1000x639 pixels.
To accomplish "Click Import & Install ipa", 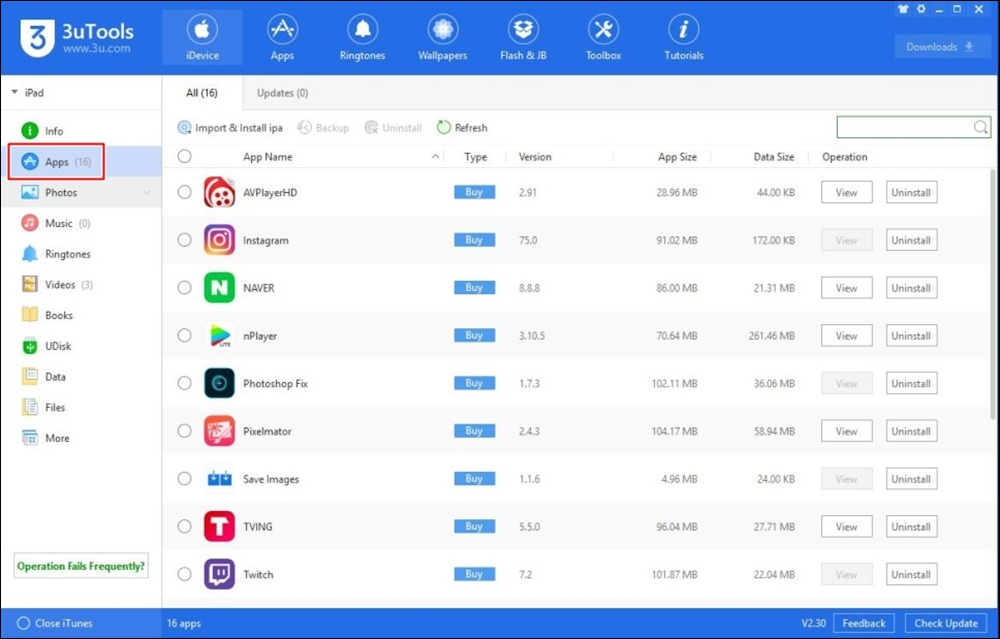I will (230, 128).
